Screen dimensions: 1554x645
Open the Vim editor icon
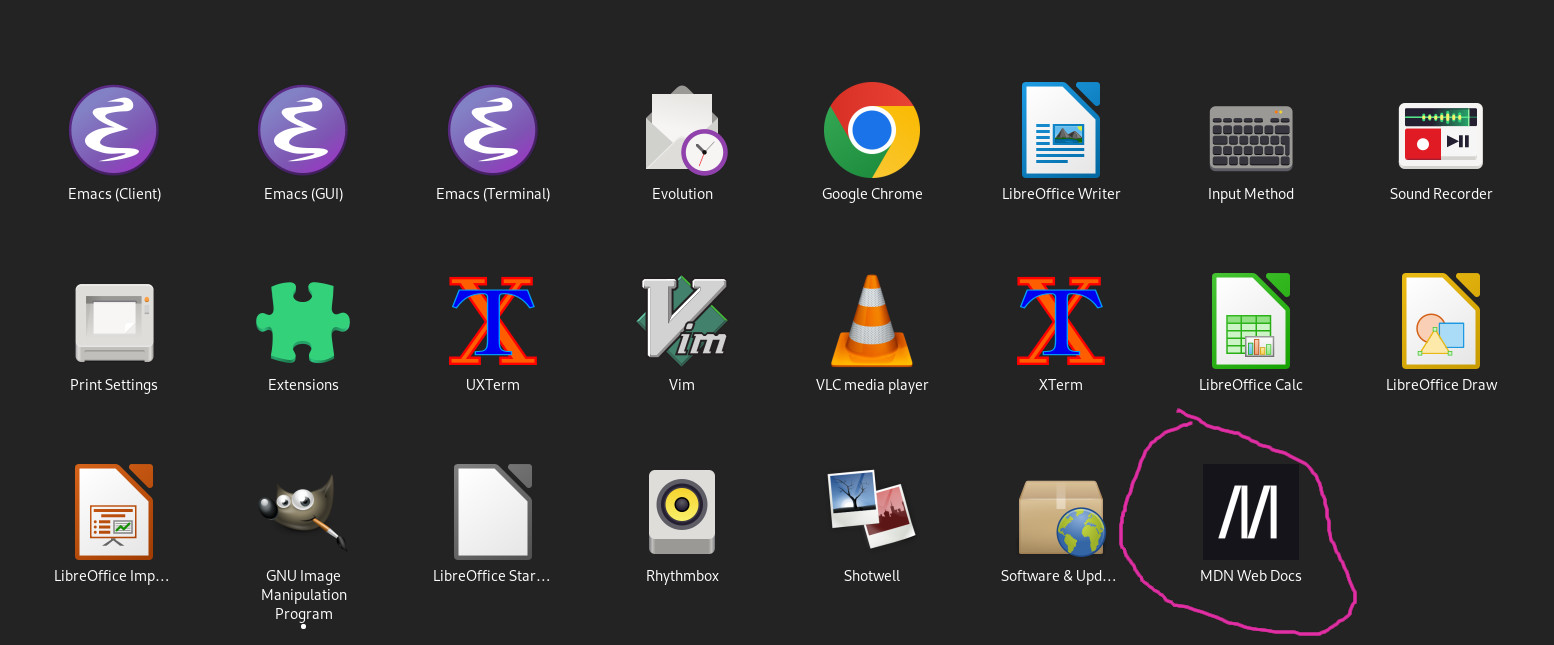[682, 320]
